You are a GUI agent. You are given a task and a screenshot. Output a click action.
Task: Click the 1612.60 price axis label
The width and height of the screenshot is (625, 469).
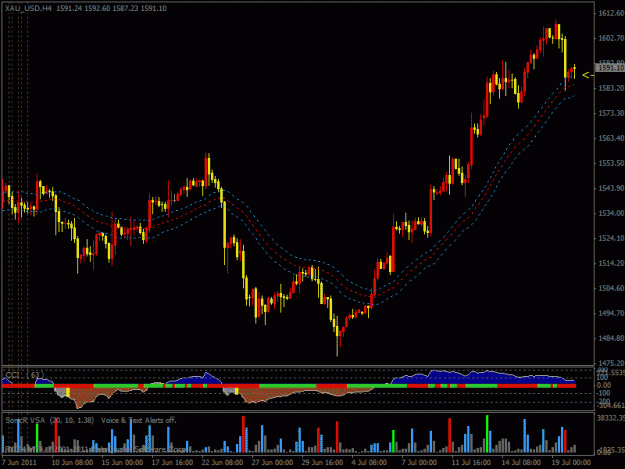point(611,13)
